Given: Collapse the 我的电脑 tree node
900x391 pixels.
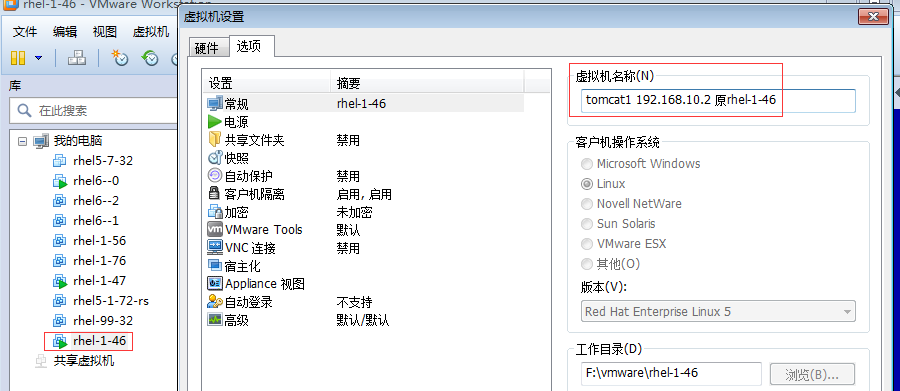Looking at the screenshot, I should 23,141.
